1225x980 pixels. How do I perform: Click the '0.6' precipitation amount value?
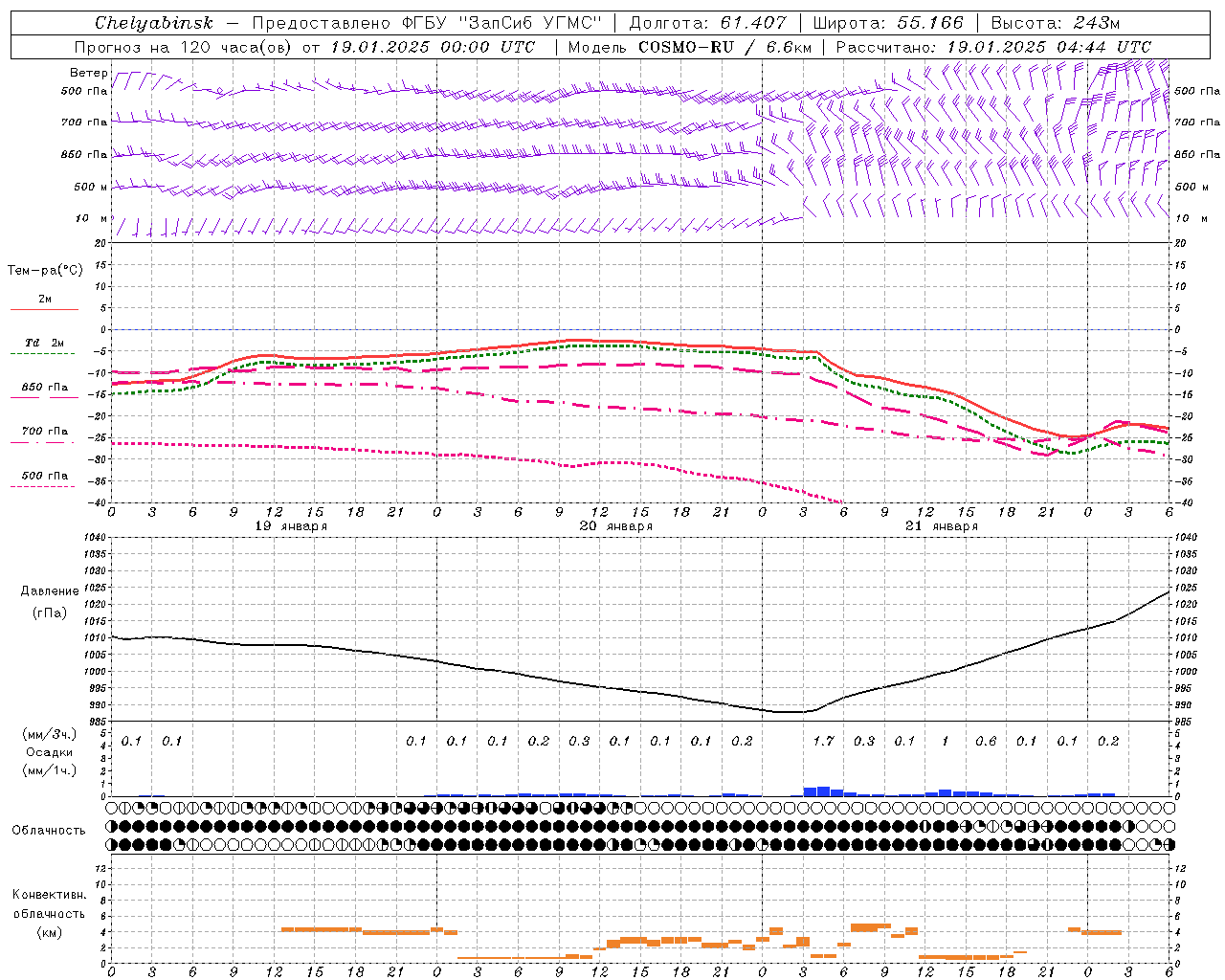pyautogui.click(x=986, y=742)
